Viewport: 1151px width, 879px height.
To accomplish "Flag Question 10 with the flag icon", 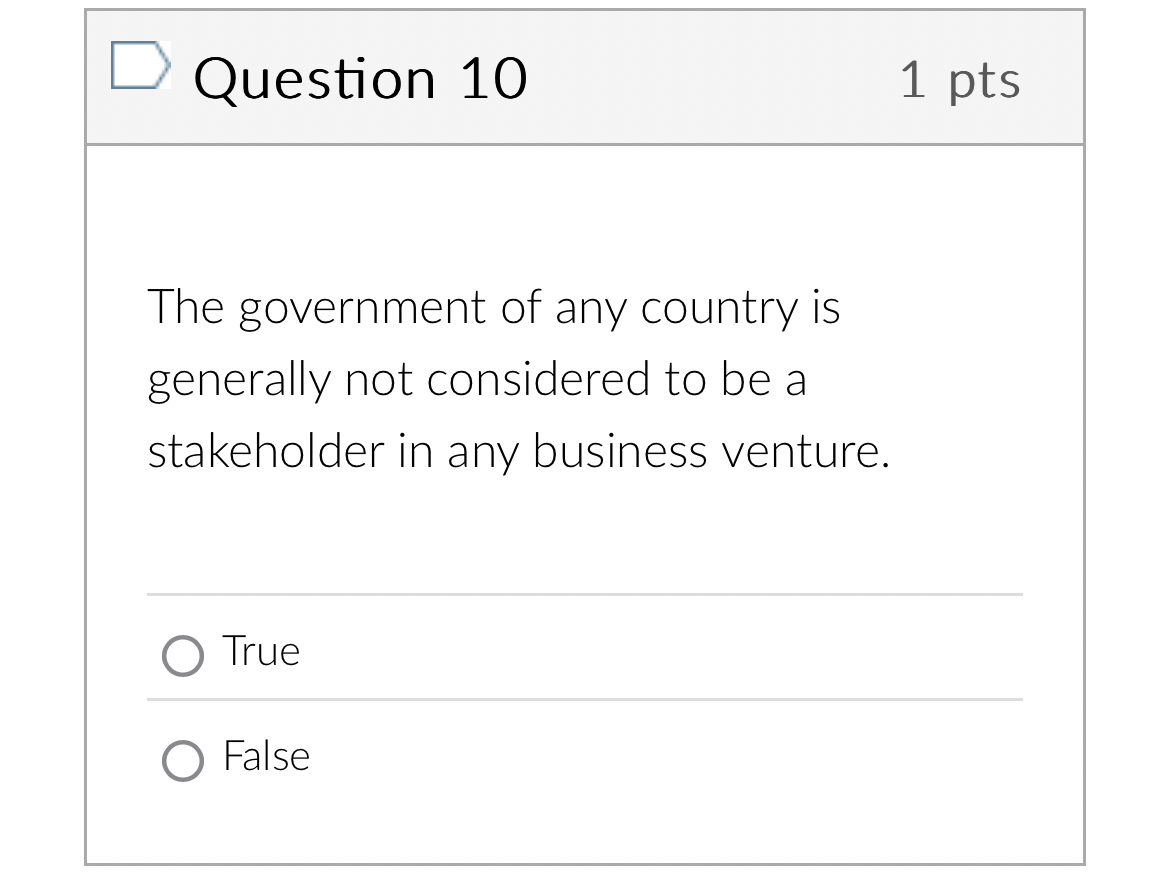I will click(138, 67).
